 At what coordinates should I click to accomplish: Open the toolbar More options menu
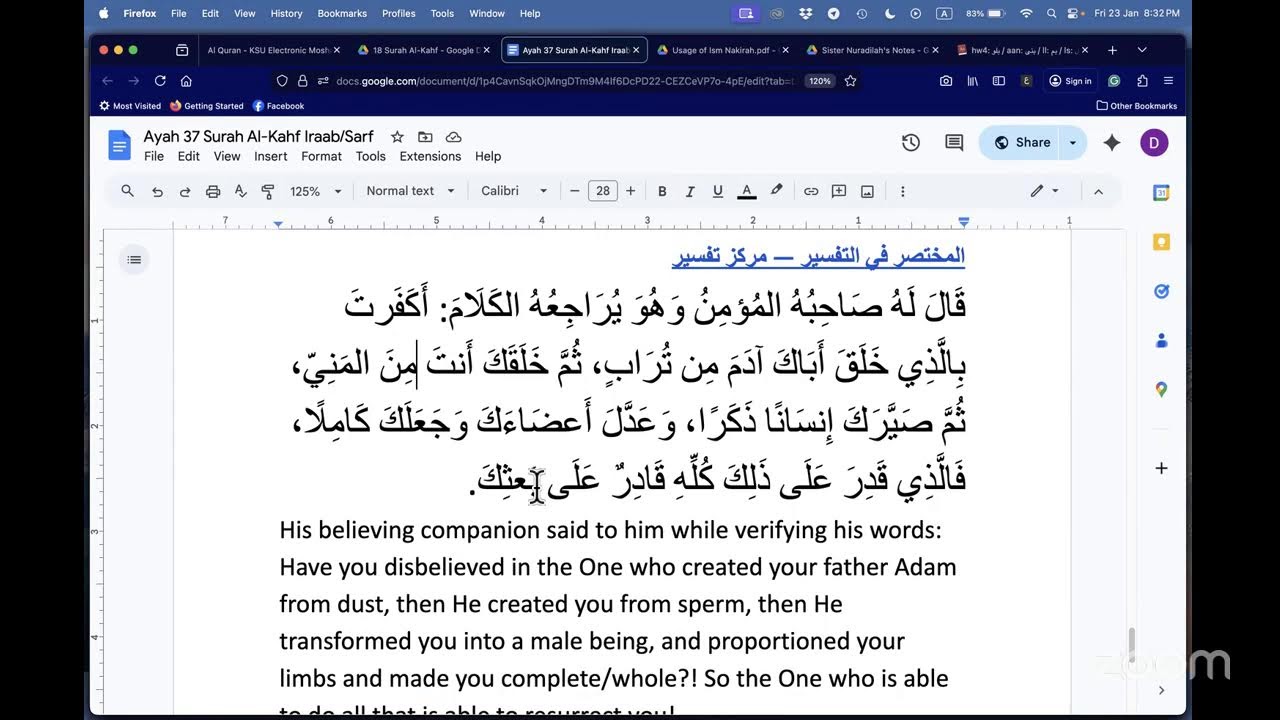coord(902,191)
